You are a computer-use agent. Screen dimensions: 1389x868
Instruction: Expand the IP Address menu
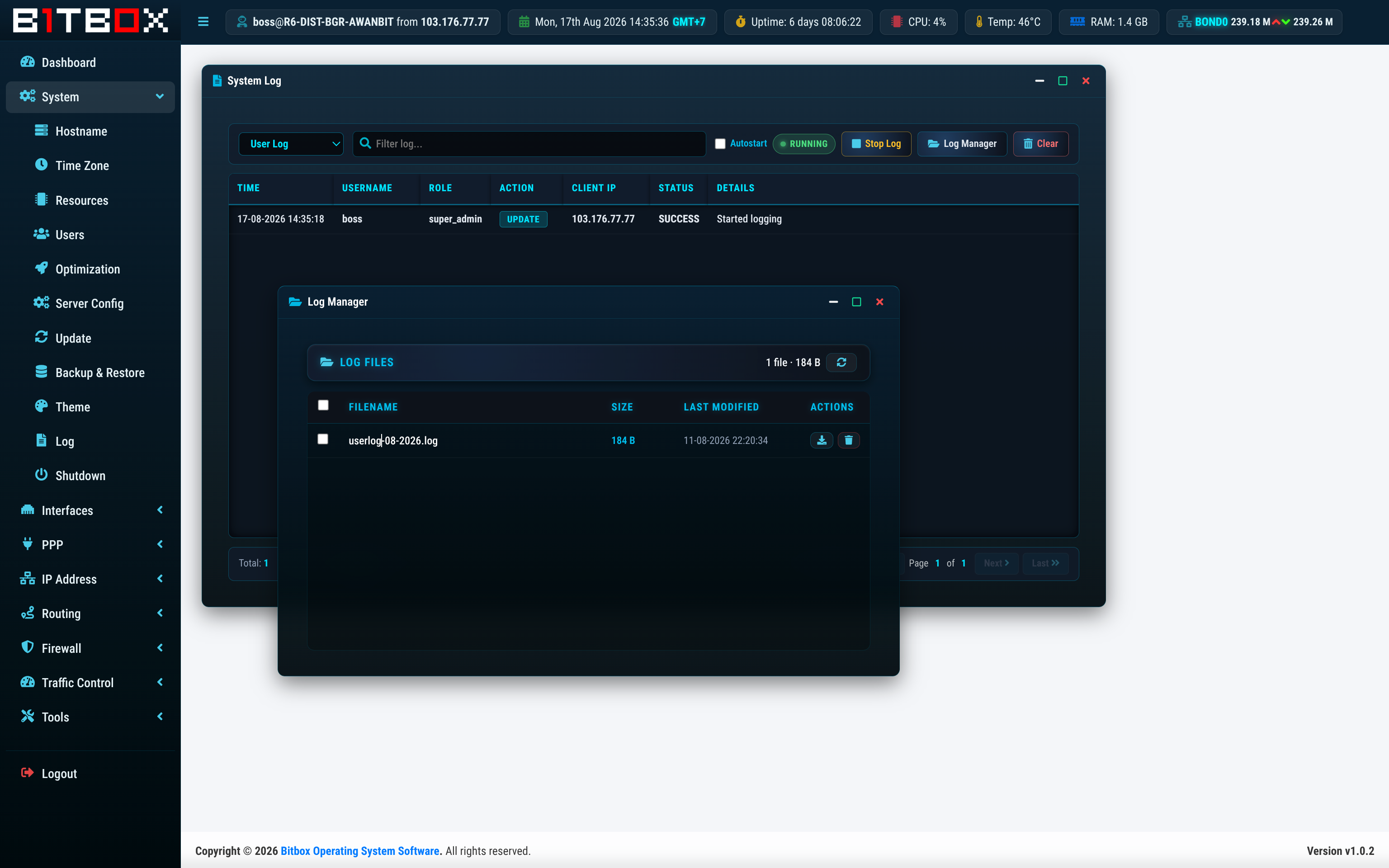[90, 579]
